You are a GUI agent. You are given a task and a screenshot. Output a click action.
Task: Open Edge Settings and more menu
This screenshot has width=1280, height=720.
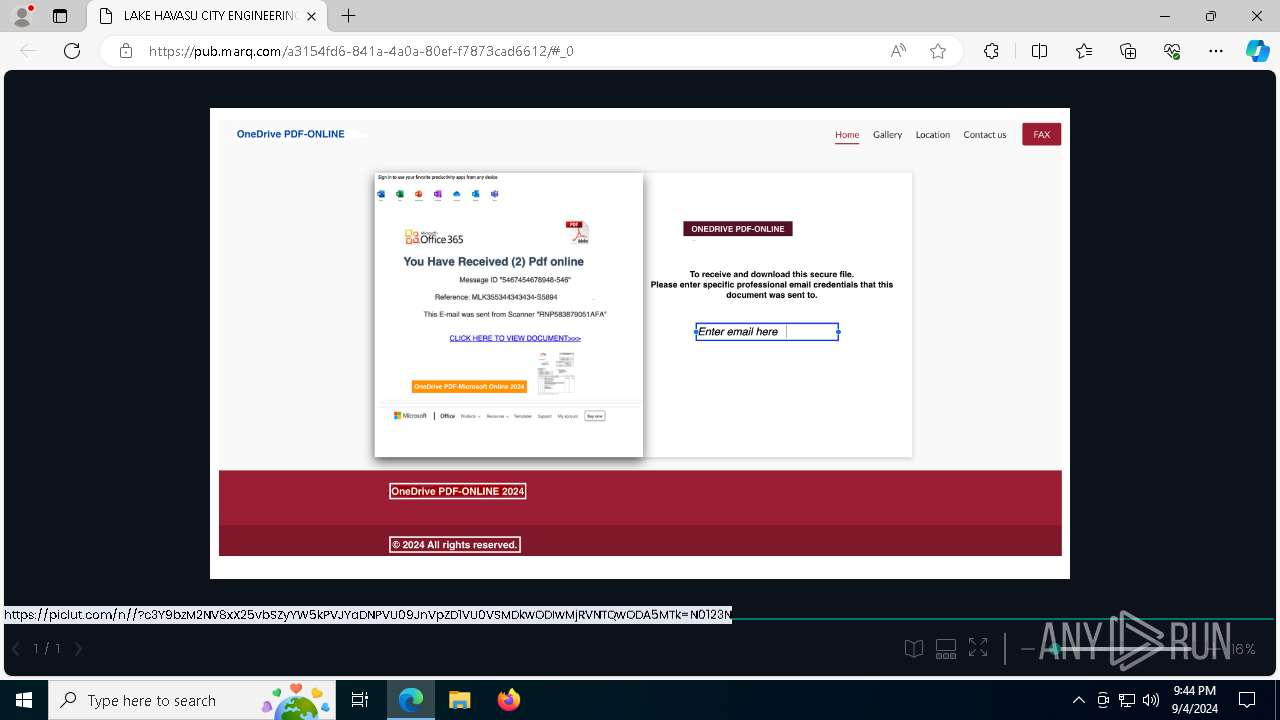tap(1216, 51)
